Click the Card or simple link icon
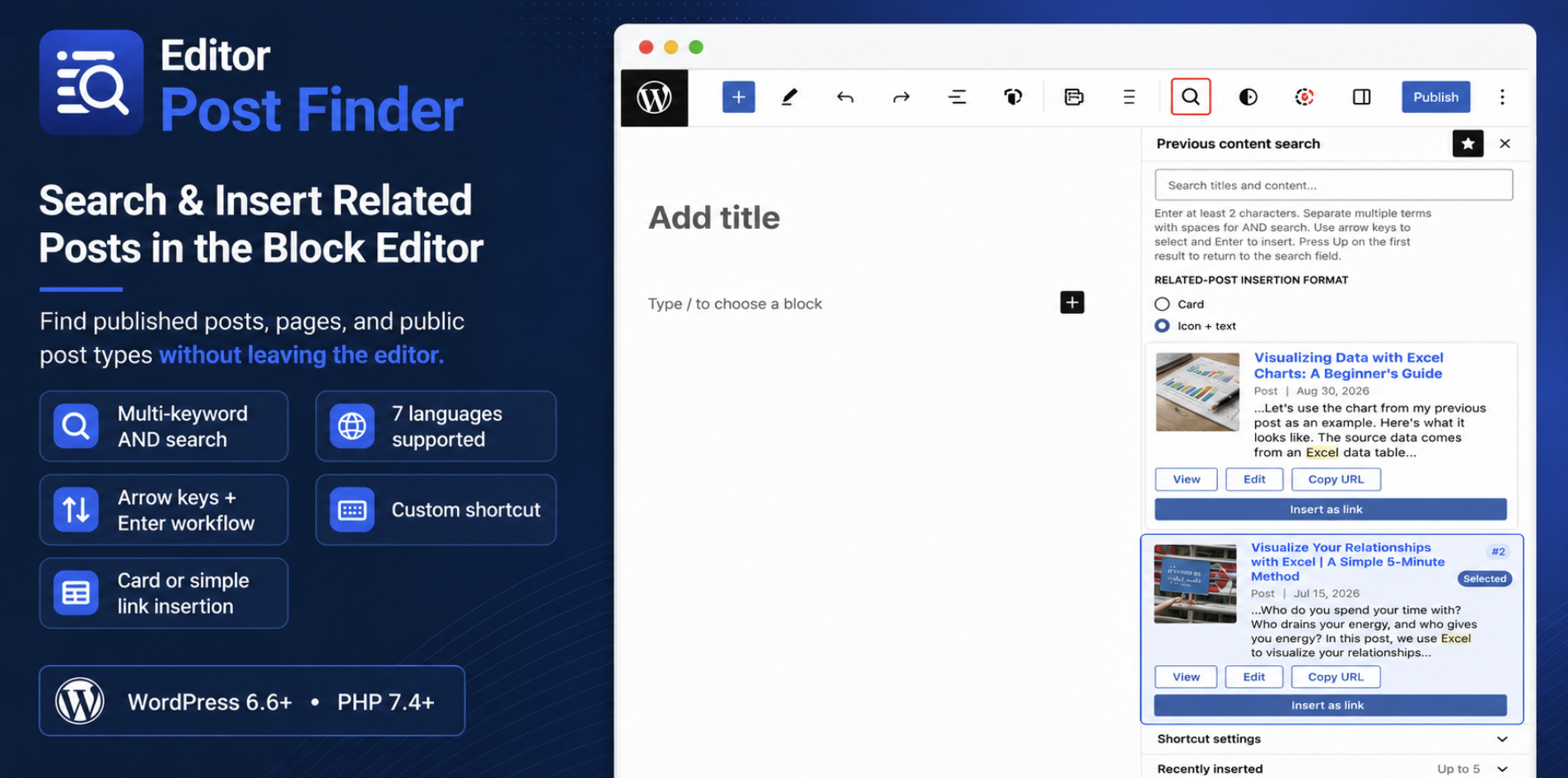 pyautogui.click(x=76, y=593)
